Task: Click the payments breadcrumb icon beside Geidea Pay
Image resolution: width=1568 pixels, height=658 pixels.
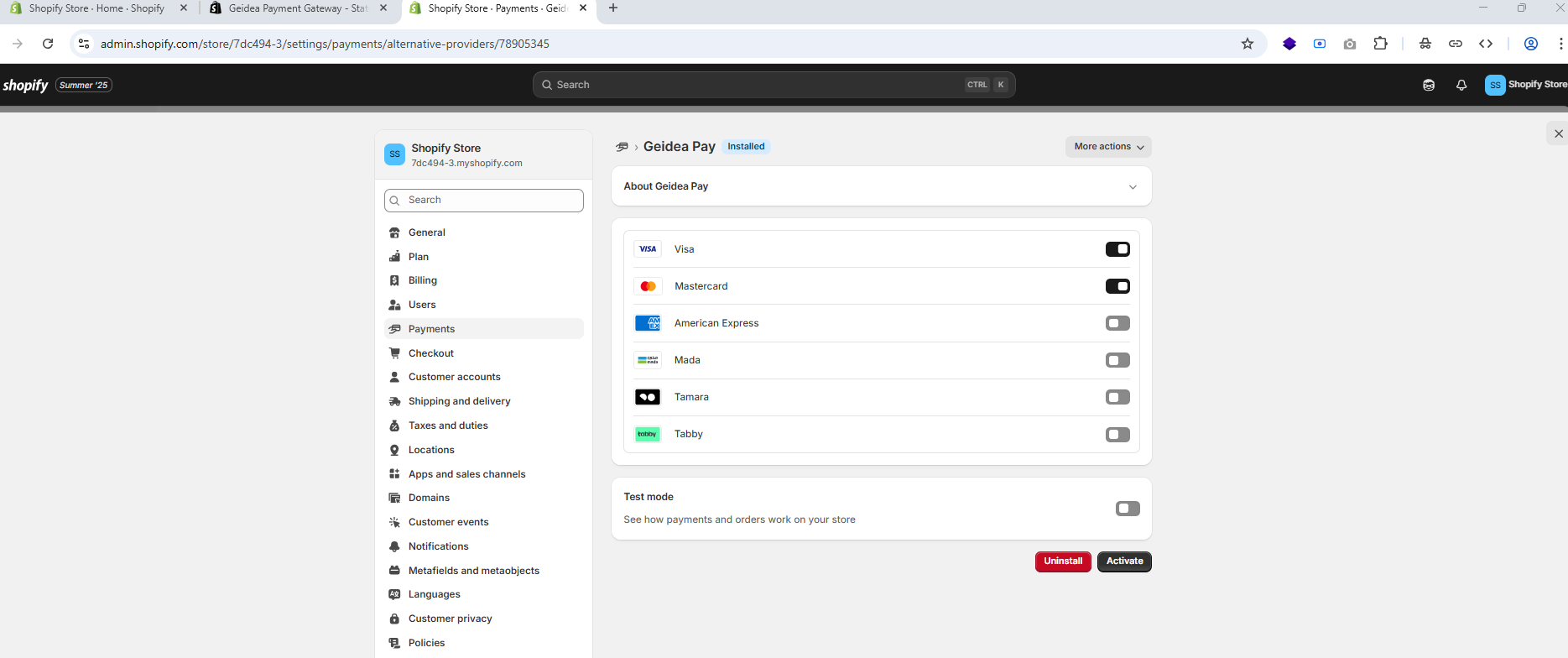Action: pos(622,147)
